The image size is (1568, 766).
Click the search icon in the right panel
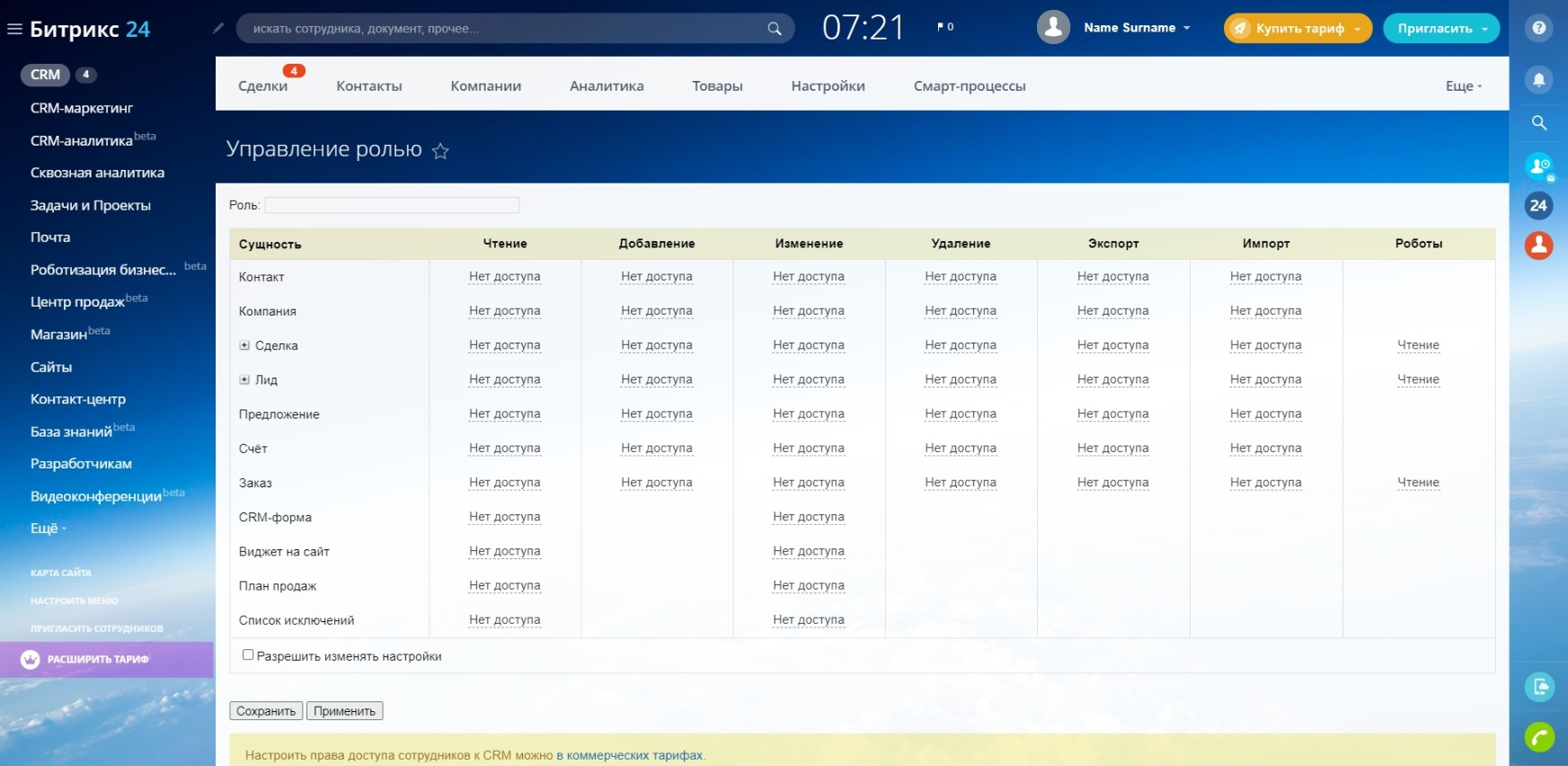point(1539,122)
